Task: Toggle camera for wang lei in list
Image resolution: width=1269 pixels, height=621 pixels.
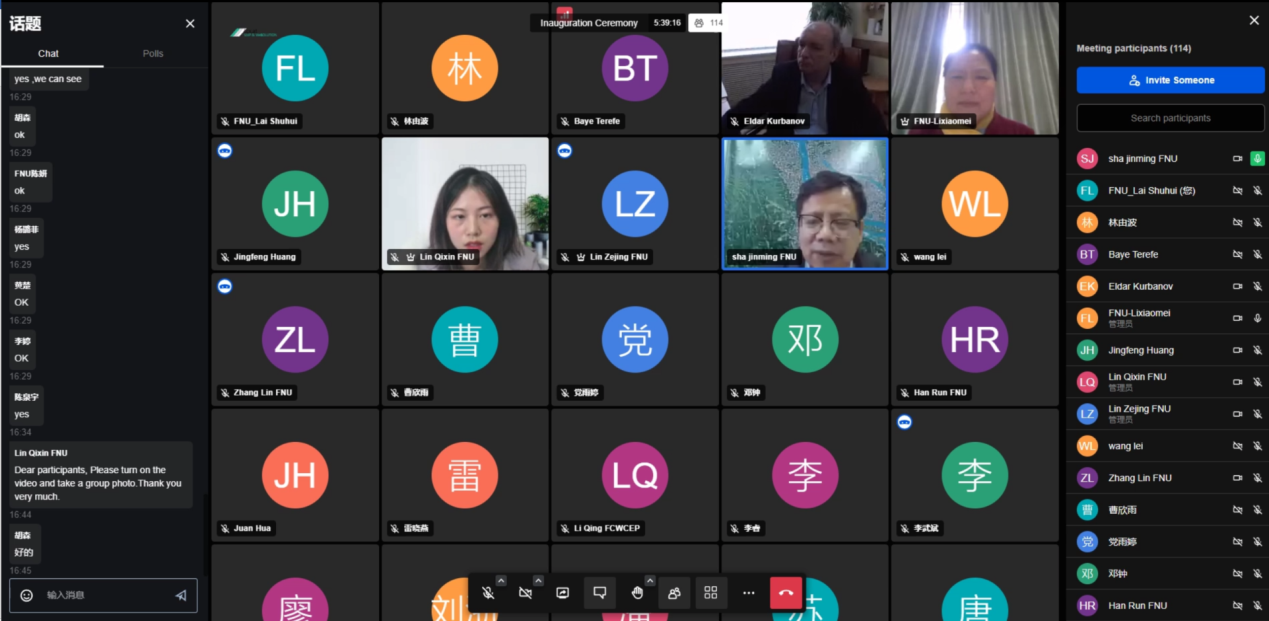Action: (1237, 446)
